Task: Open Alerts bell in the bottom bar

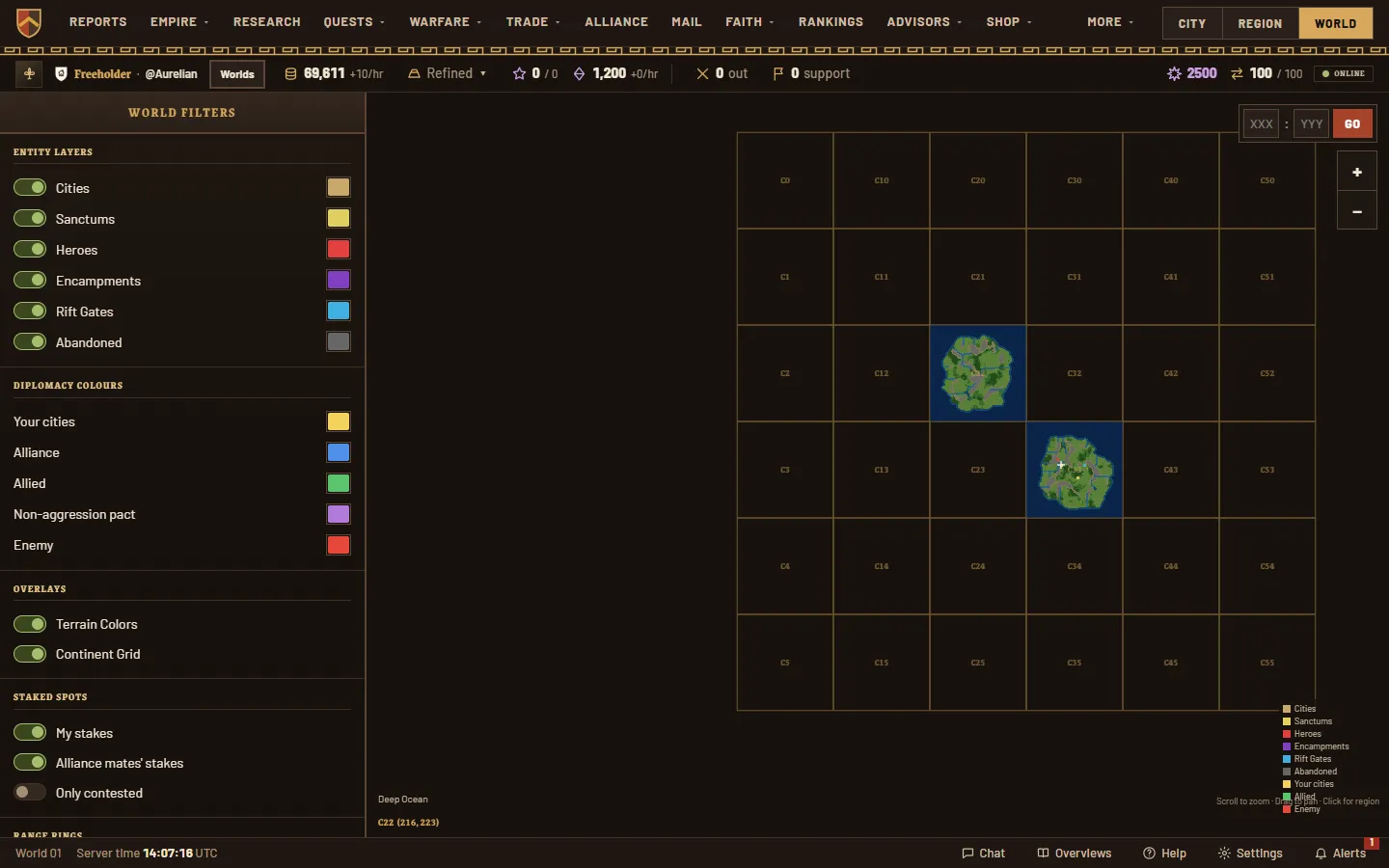Action: [1341, 853]
